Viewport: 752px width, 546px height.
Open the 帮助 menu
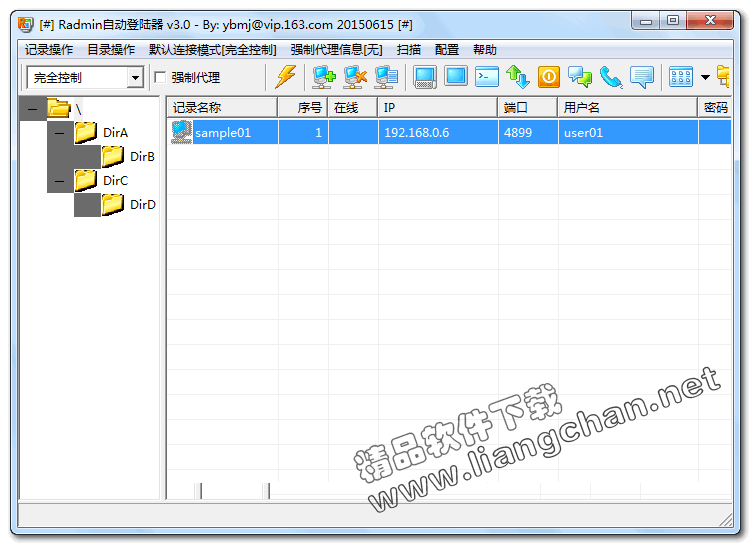click(484, 49)
